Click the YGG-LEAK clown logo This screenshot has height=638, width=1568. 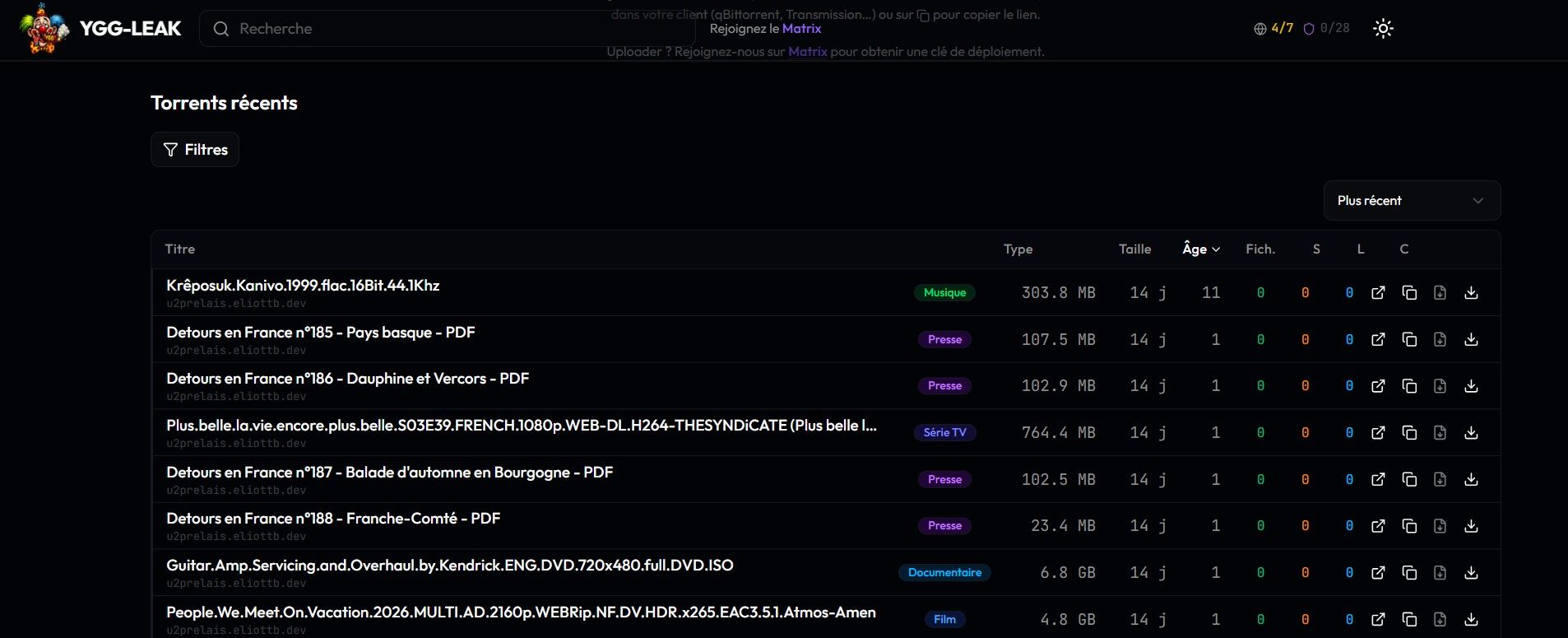point(44,29)
